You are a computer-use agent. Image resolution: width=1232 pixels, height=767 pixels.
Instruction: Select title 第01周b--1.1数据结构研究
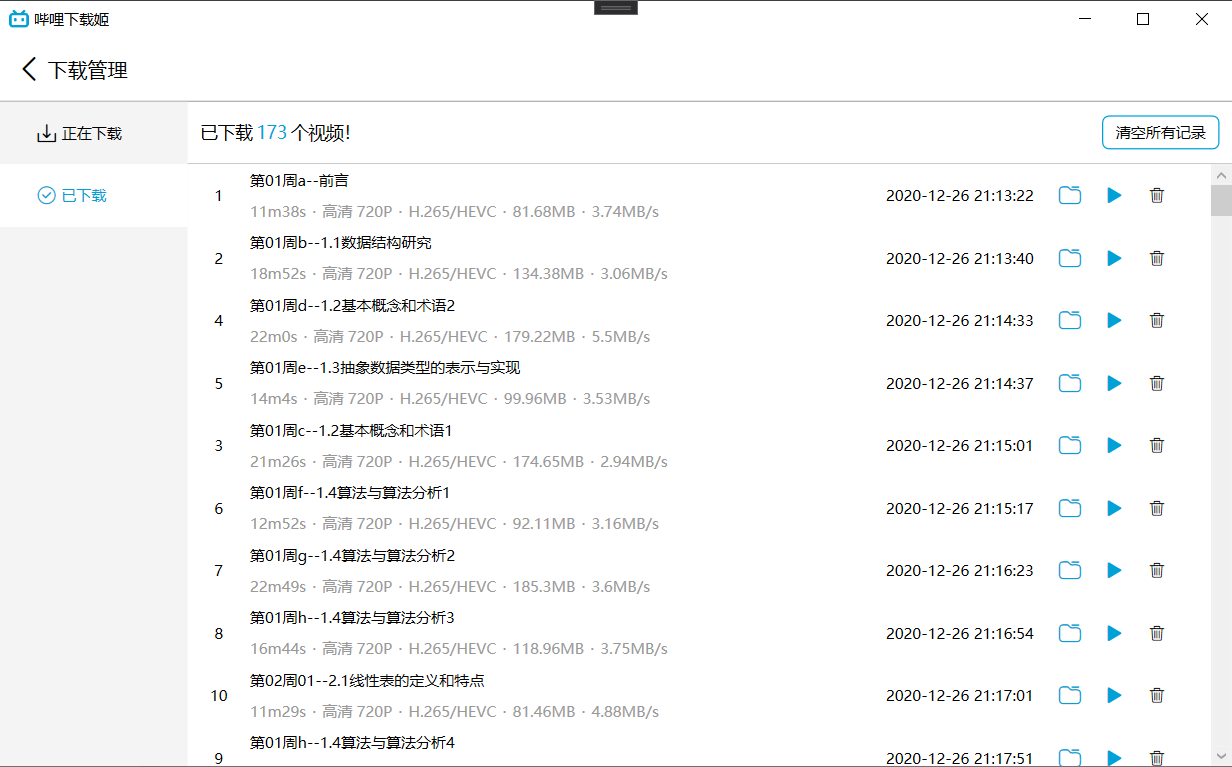pos(341,243)
